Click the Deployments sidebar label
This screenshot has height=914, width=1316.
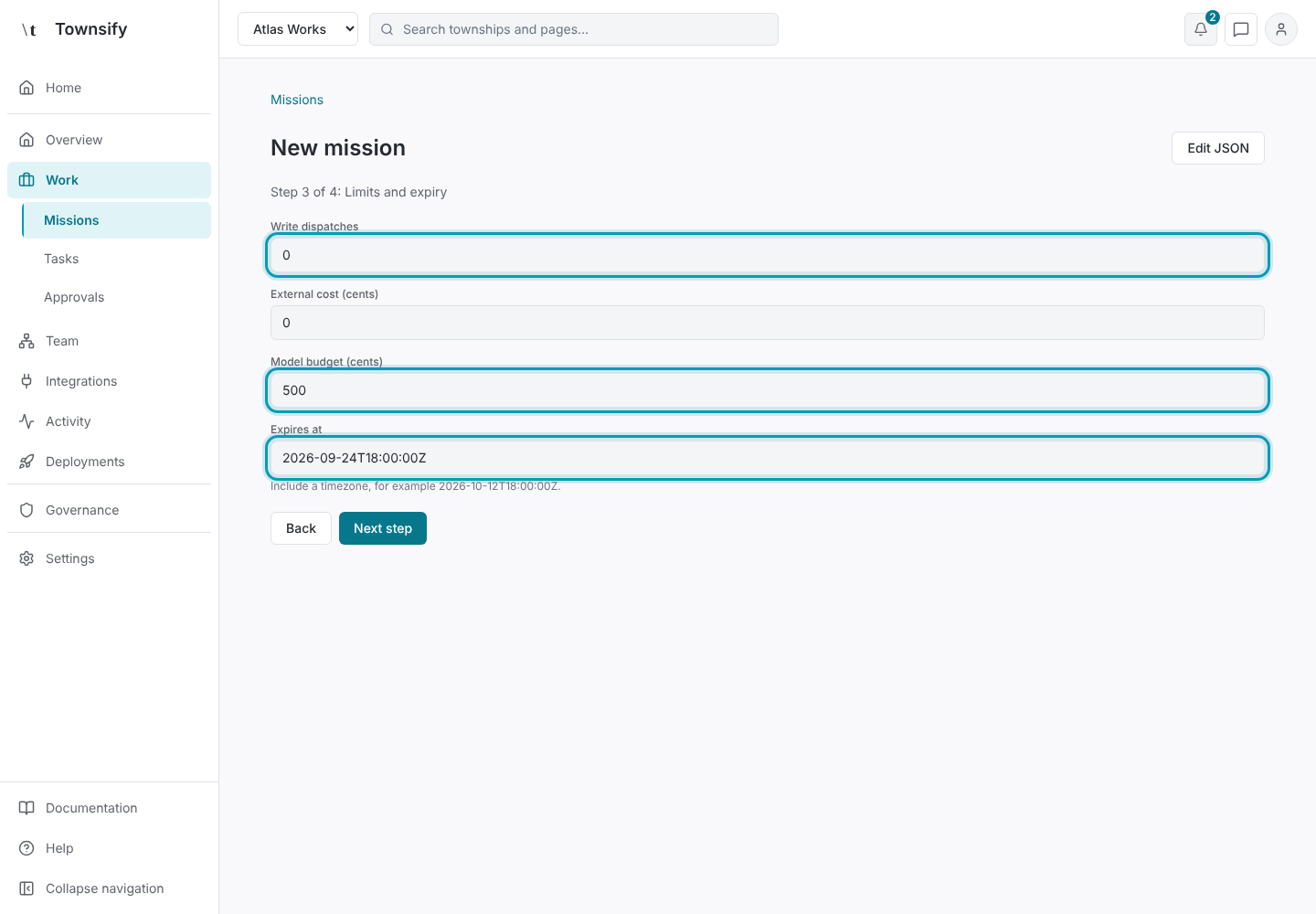[x=85, y=462]
